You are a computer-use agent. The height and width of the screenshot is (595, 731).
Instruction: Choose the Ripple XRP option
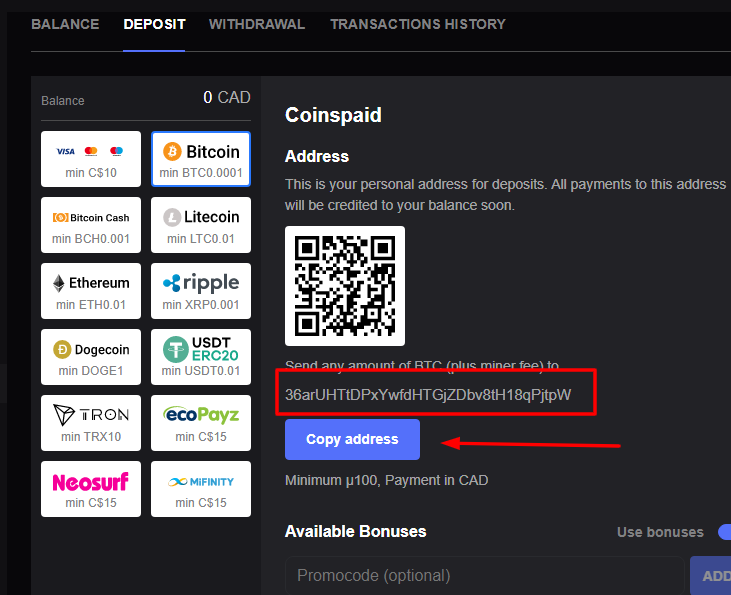coord(201,291)
